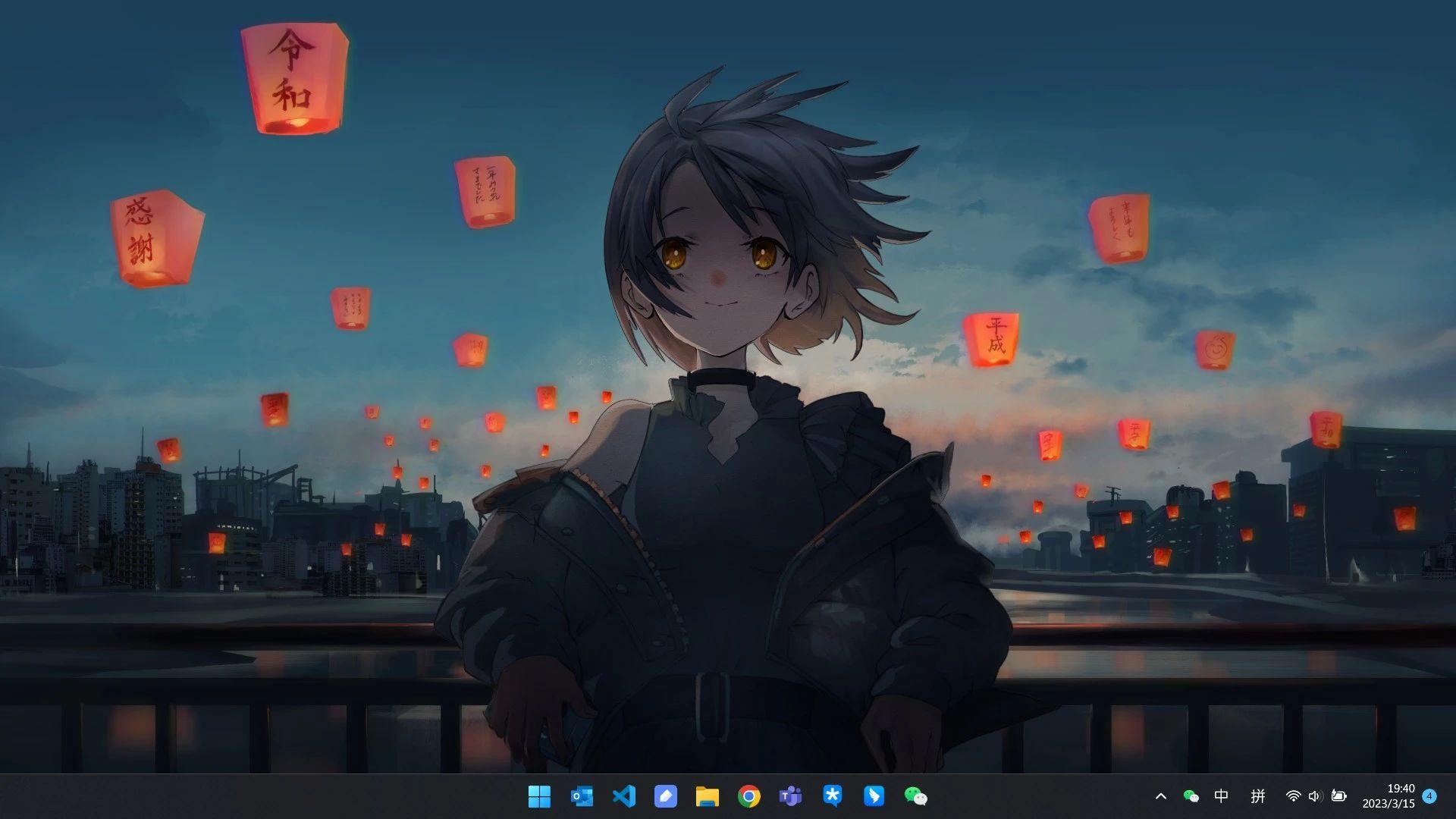Switch the 中 input language indicator
This screenshot has width=1456, height=819.
point(1221,796)
